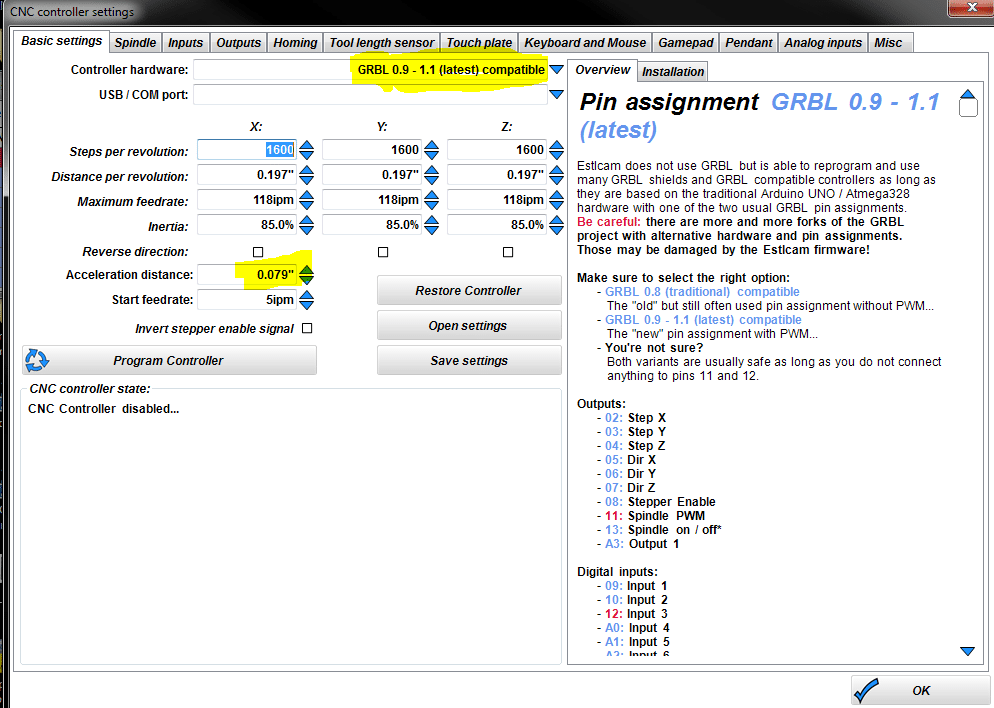Click the X Steps per revolution field

point(247,150)
